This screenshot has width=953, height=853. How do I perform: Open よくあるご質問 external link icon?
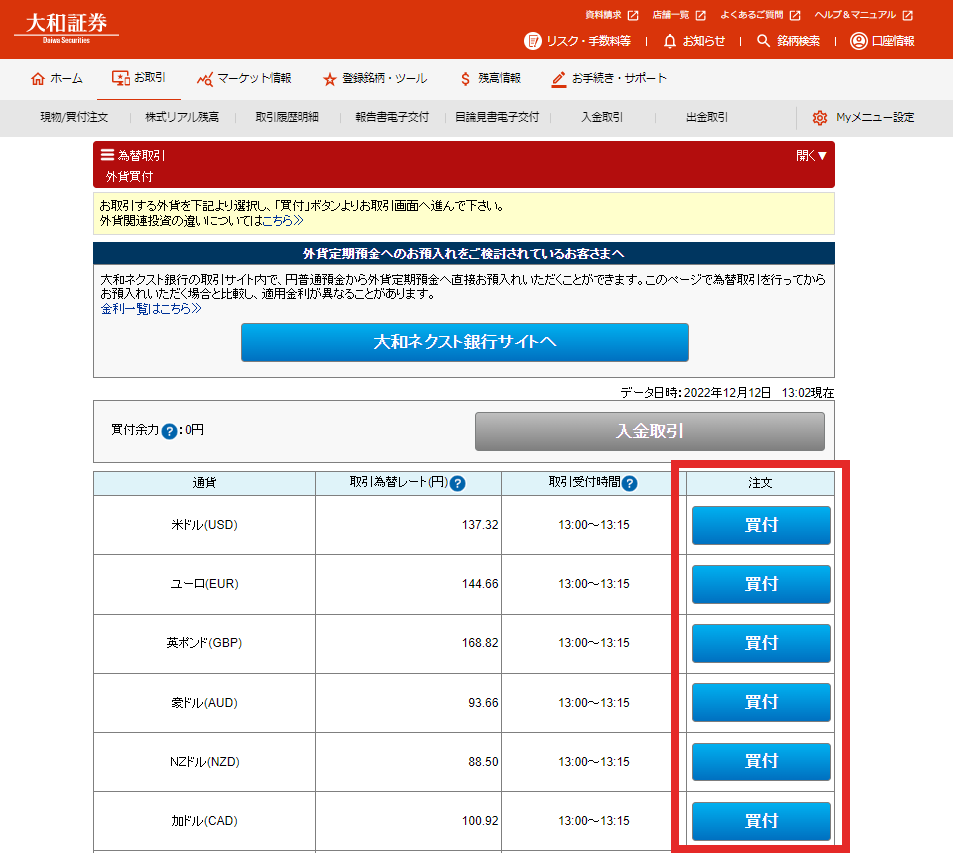pyautogui.click(x=794, y=15)
